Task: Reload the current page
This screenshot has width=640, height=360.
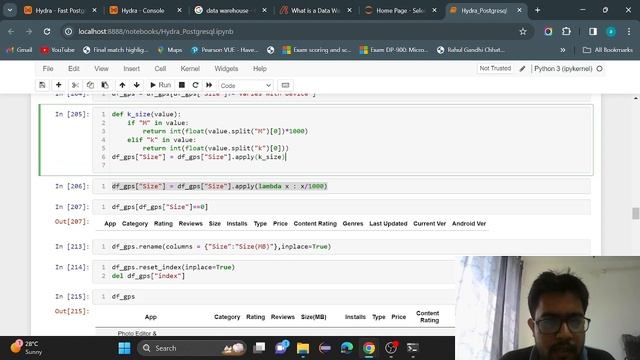Action: (47, 31)
